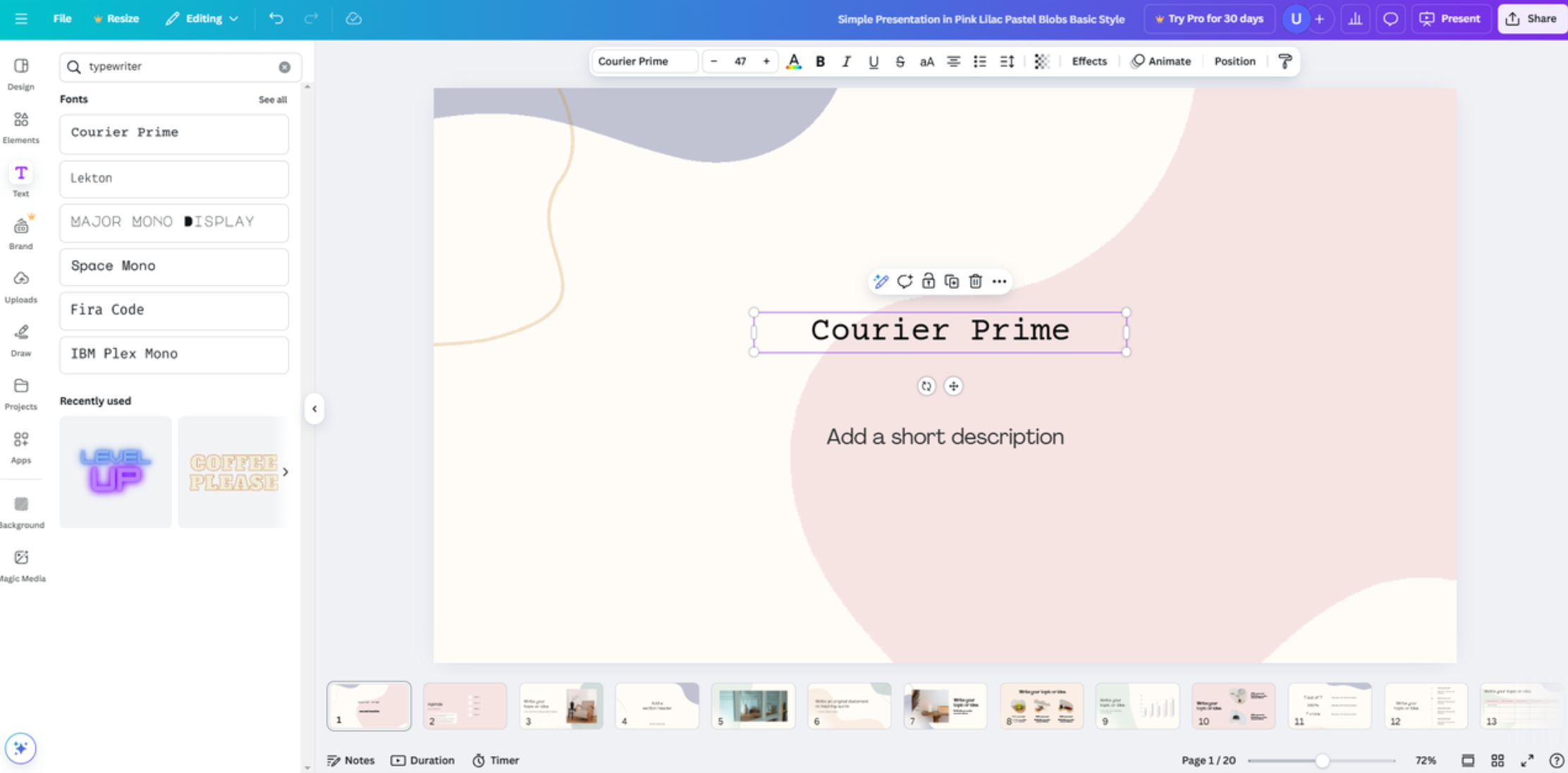
Task: Open the Resize menu
Action: [116, 18]
